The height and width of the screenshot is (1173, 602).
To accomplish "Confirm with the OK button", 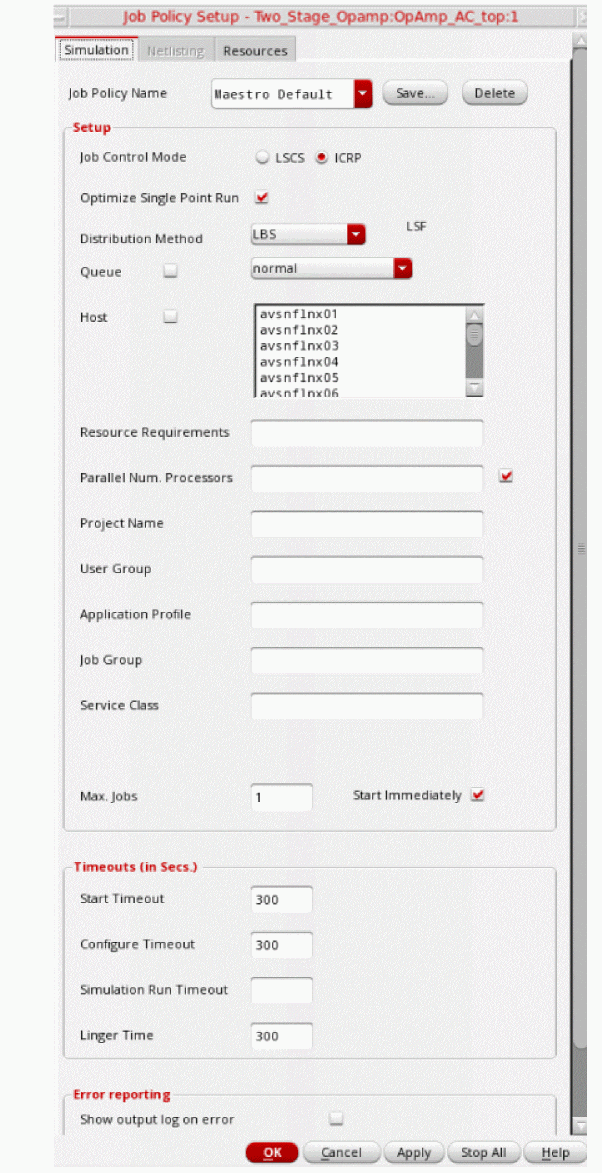I will tap(272, 1153).
